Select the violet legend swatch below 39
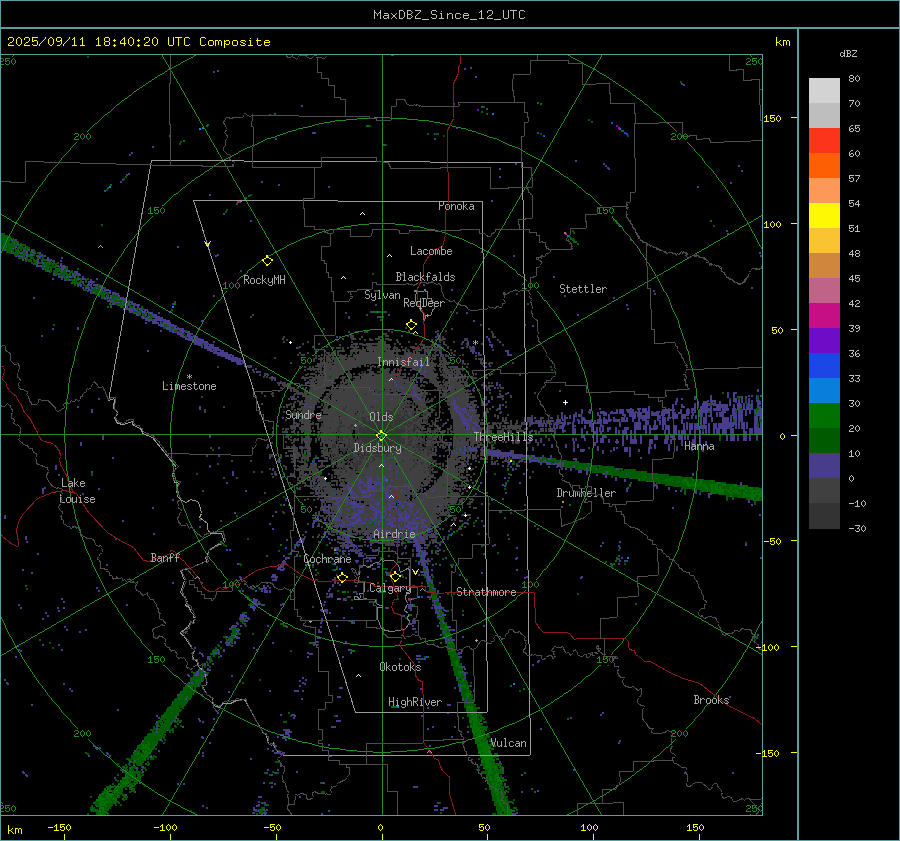The image size is (900, 841). pos(824,341)
